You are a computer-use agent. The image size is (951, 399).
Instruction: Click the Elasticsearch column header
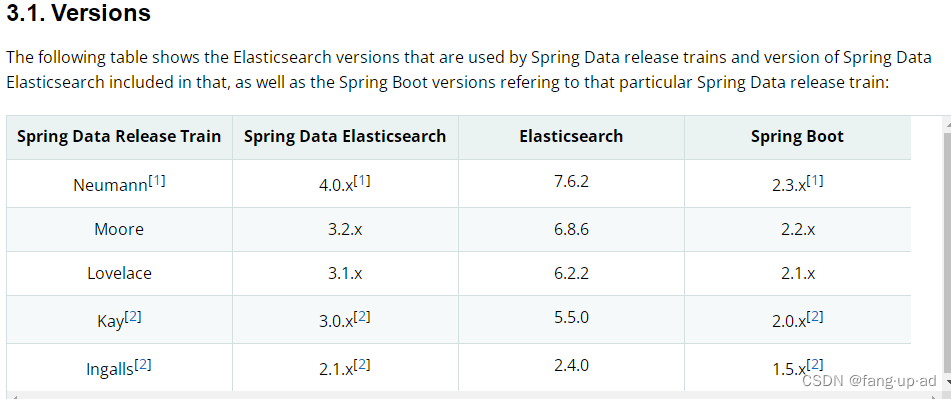click(571, 136)
